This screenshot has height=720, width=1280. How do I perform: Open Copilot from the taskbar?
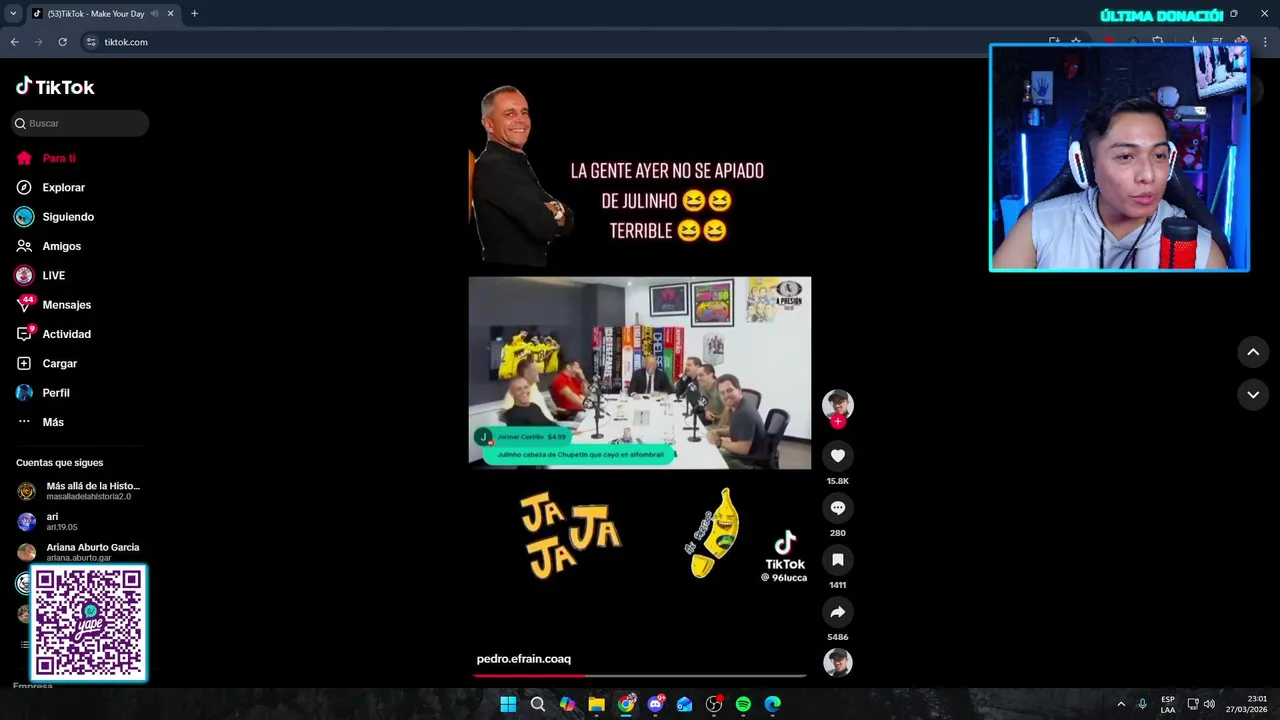(567, 704)
